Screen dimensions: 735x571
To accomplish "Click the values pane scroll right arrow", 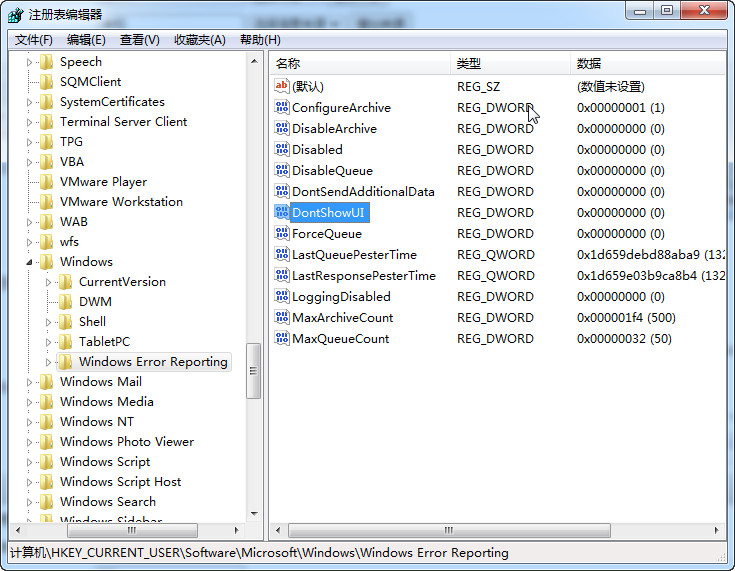I will (717, 530).
